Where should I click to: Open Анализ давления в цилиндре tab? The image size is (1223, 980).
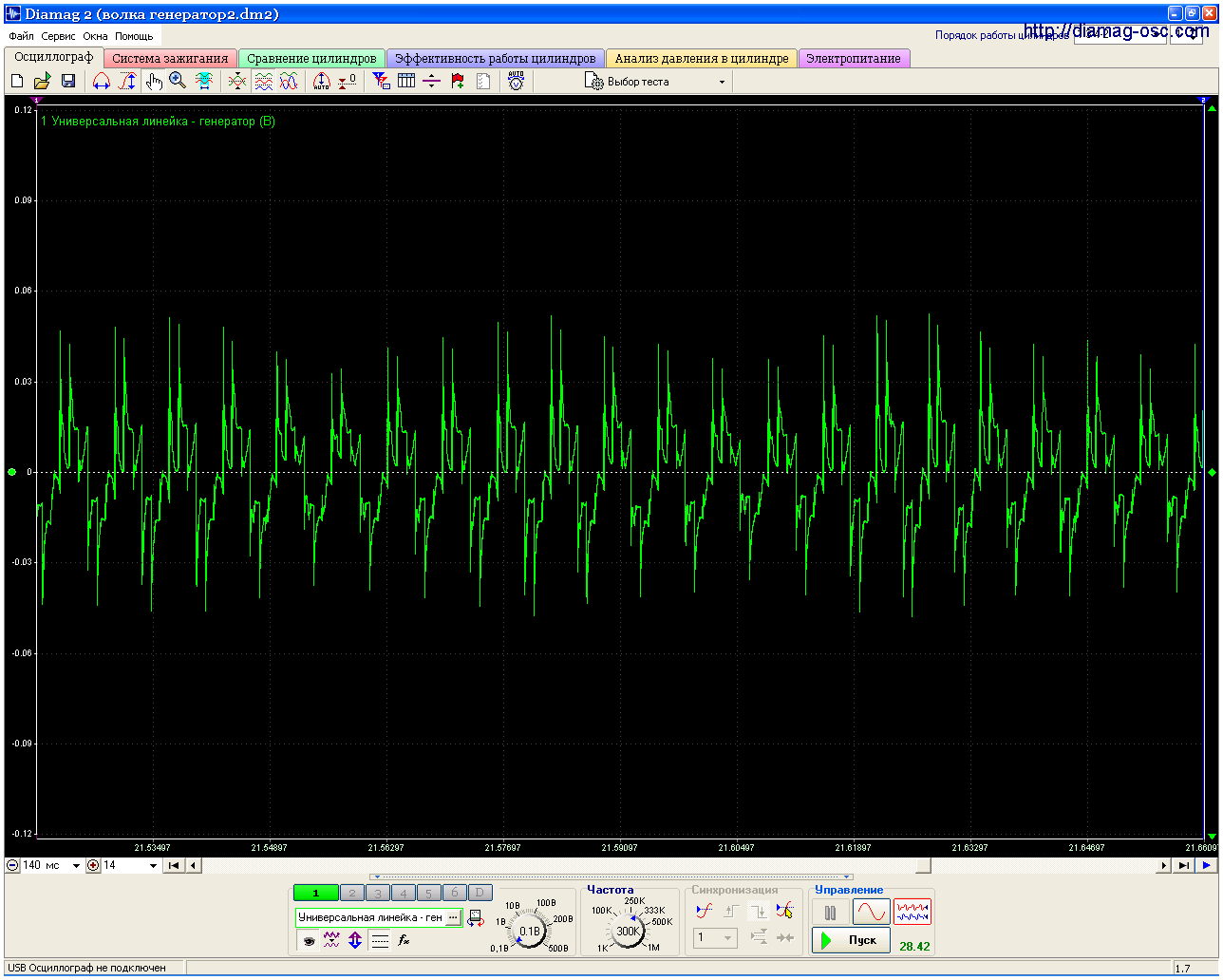click(702, 59)
